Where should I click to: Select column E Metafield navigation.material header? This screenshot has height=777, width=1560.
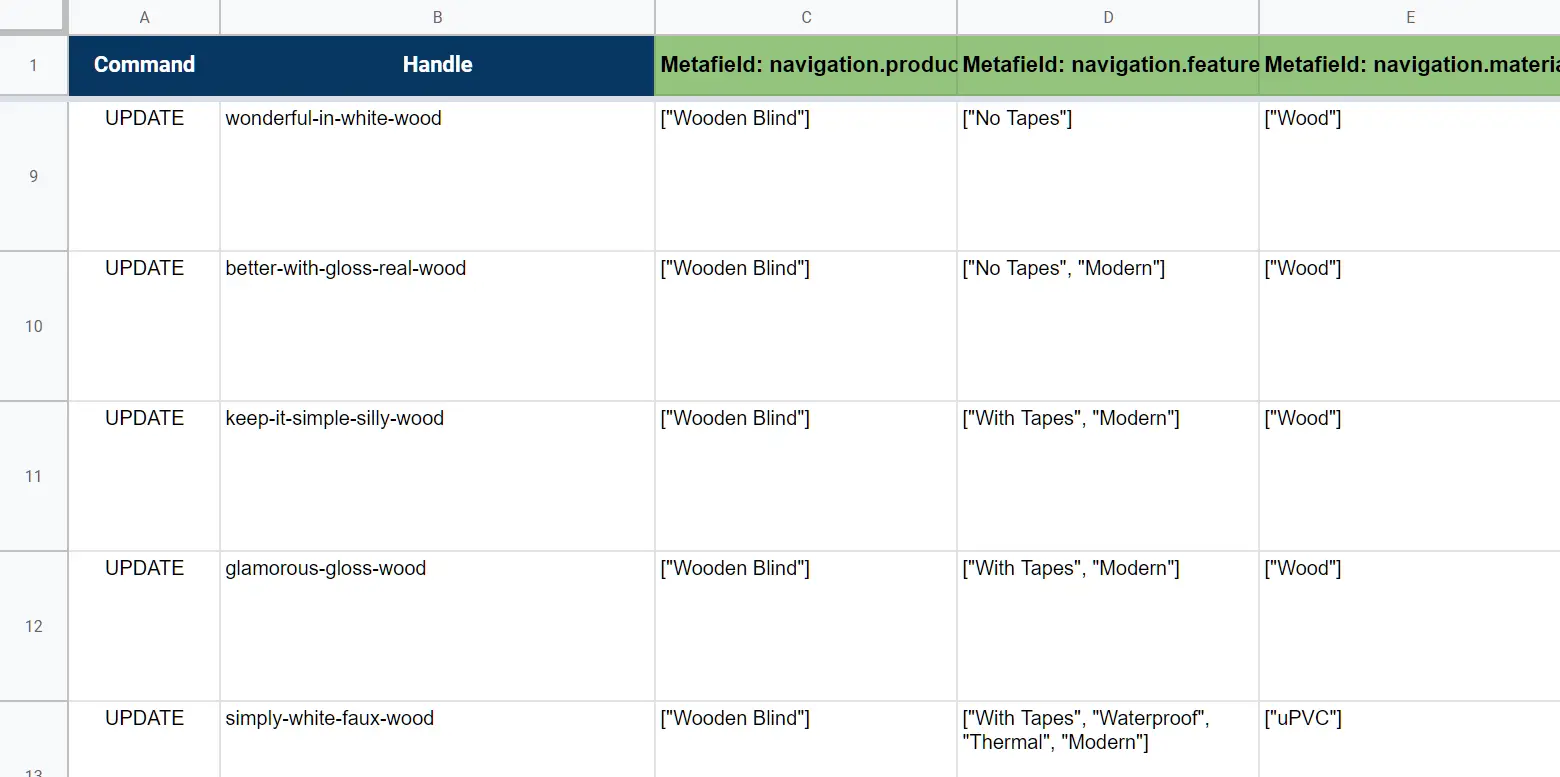[1410, 17]
